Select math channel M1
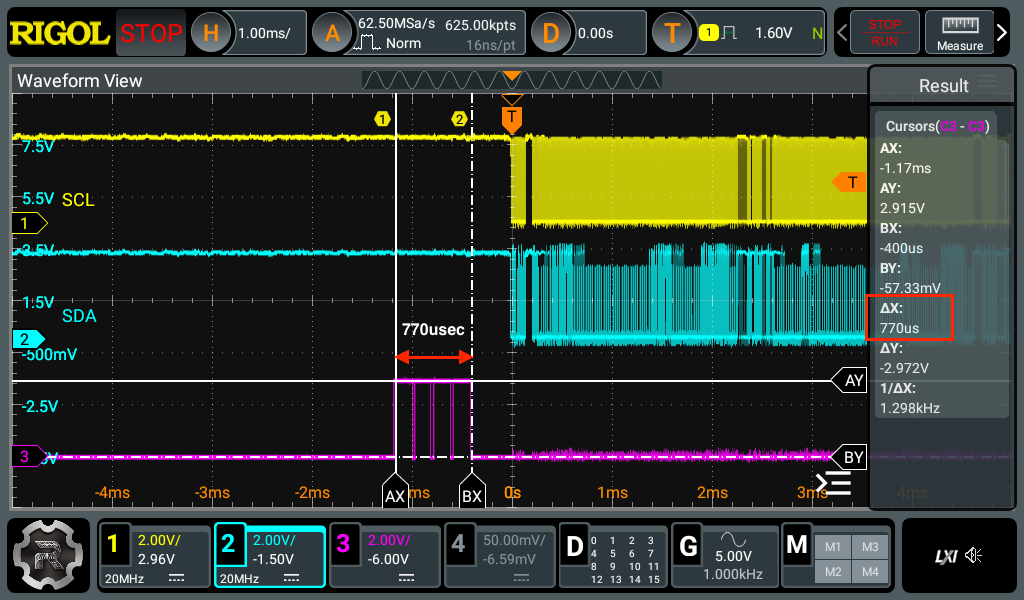The width and height of the screenshot is (1024, 600). click(833, 547)
